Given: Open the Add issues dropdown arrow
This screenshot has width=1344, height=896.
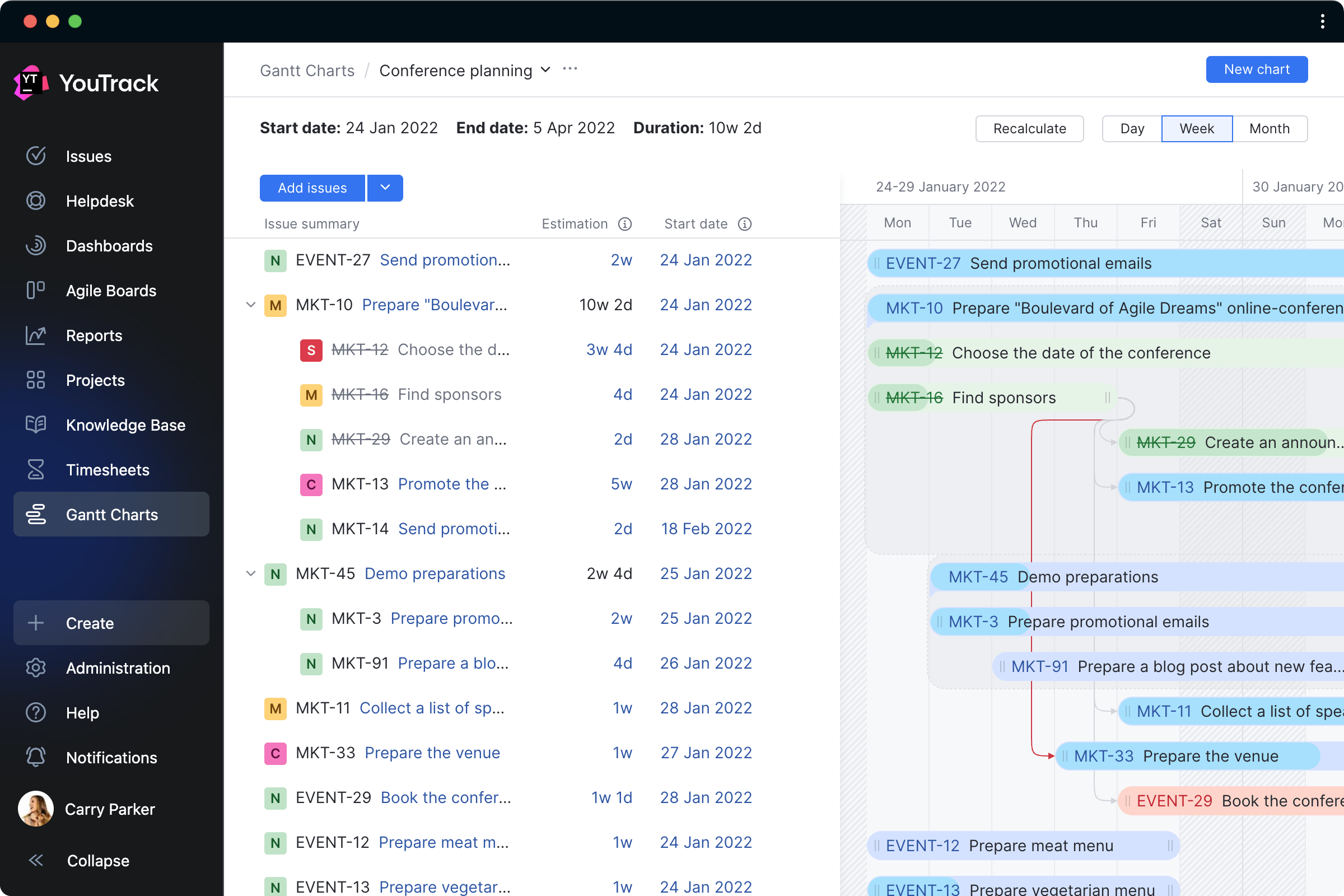Looking at the screenshot, I should pyautogui.click(x=385, y=188).
